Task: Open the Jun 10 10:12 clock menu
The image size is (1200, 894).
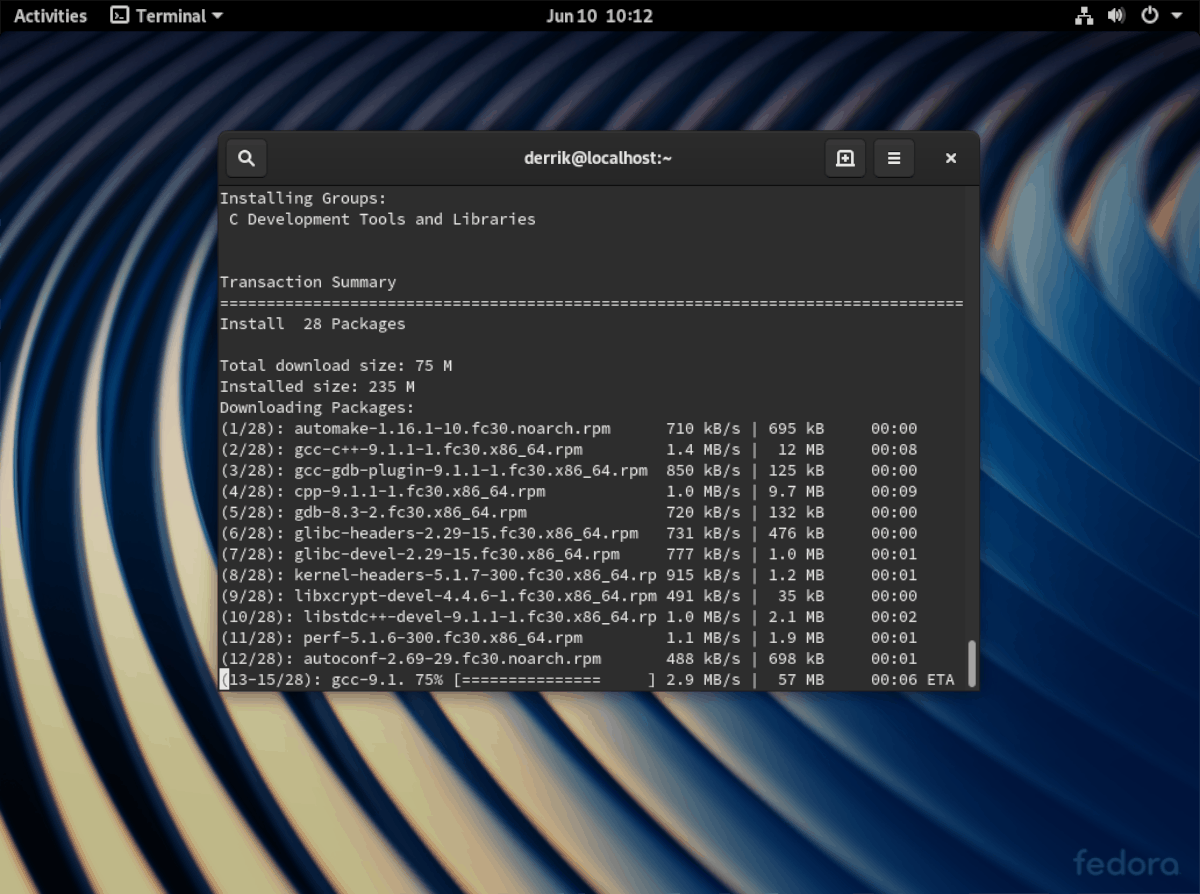Action: tap(599, 16)
